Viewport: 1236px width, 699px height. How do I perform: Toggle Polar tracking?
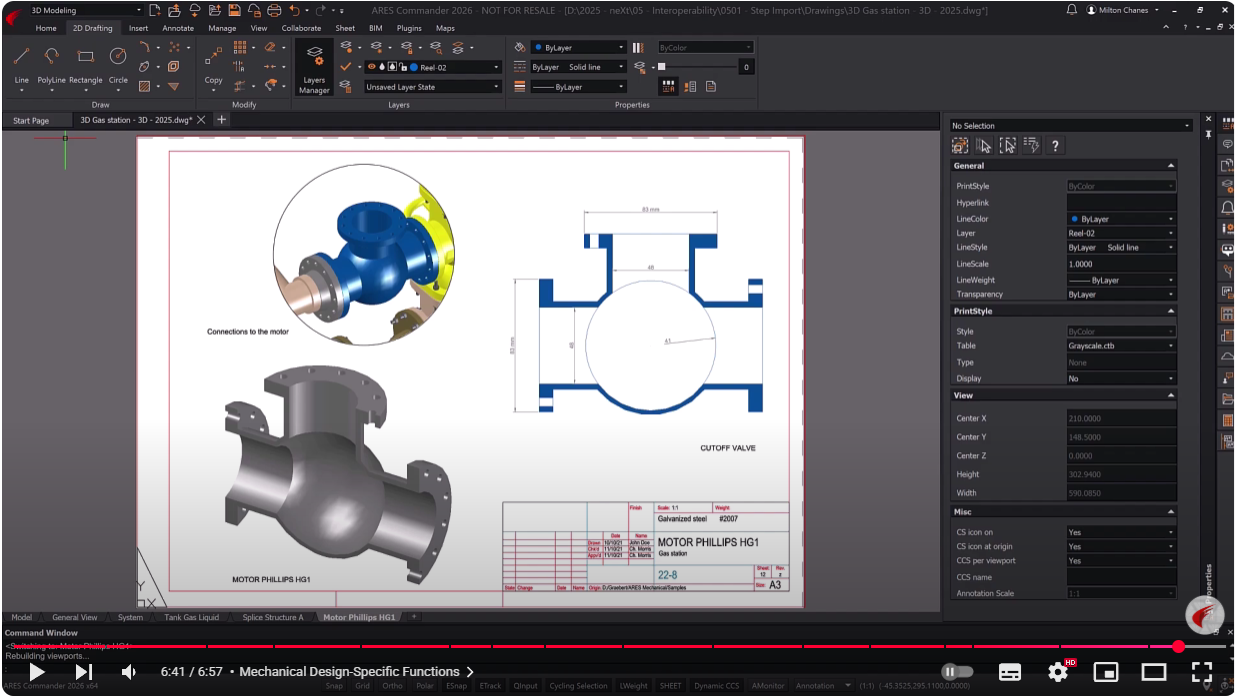(x=425, y=686)
